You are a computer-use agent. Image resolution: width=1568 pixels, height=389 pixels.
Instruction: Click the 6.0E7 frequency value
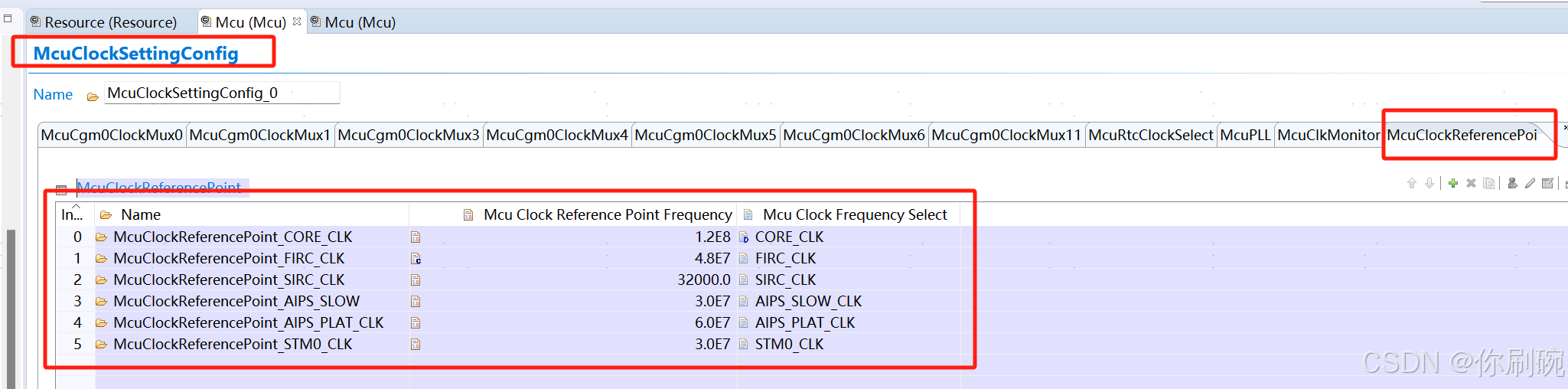click(x=712, y=323)
